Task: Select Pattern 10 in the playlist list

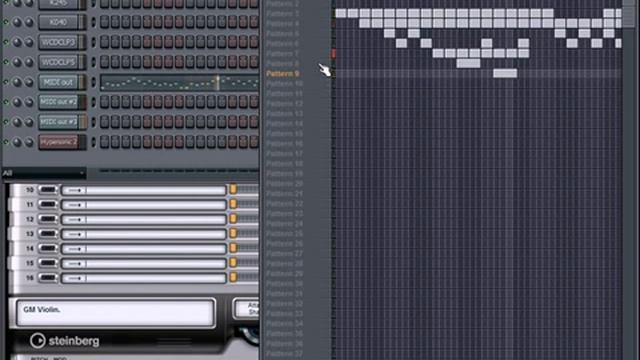Action: tap(284, 84)
